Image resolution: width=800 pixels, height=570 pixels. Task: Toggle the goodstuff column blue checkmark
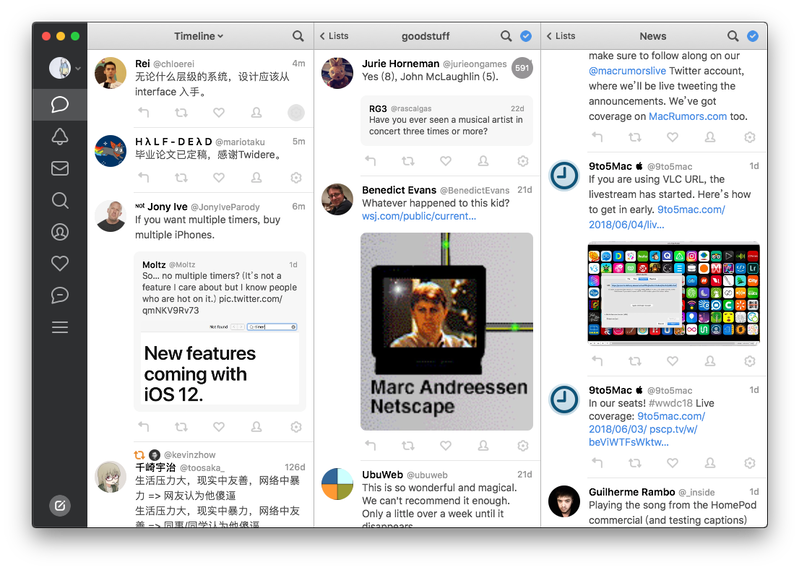pos(526,36)
